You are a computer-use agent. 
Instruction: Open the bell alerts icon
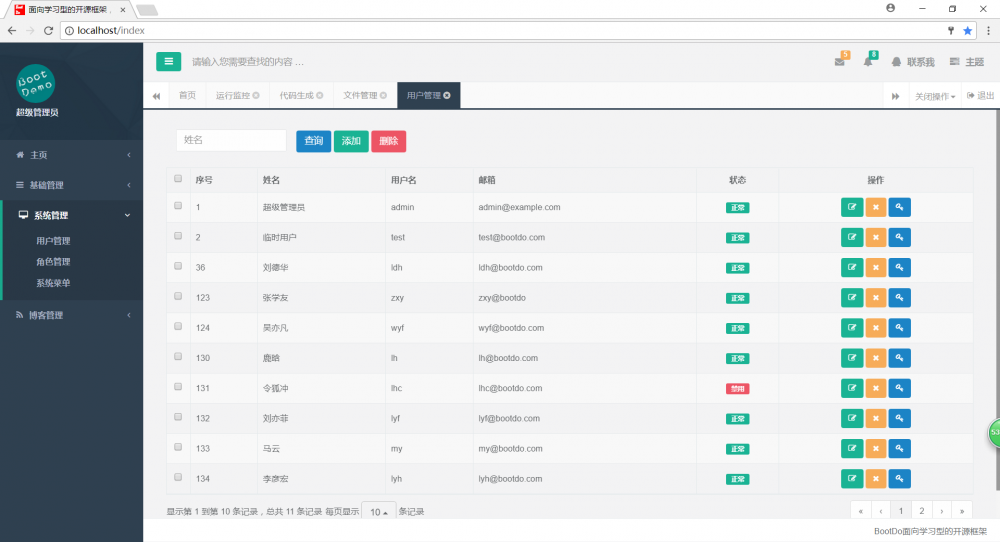click(x=868, y=61)
